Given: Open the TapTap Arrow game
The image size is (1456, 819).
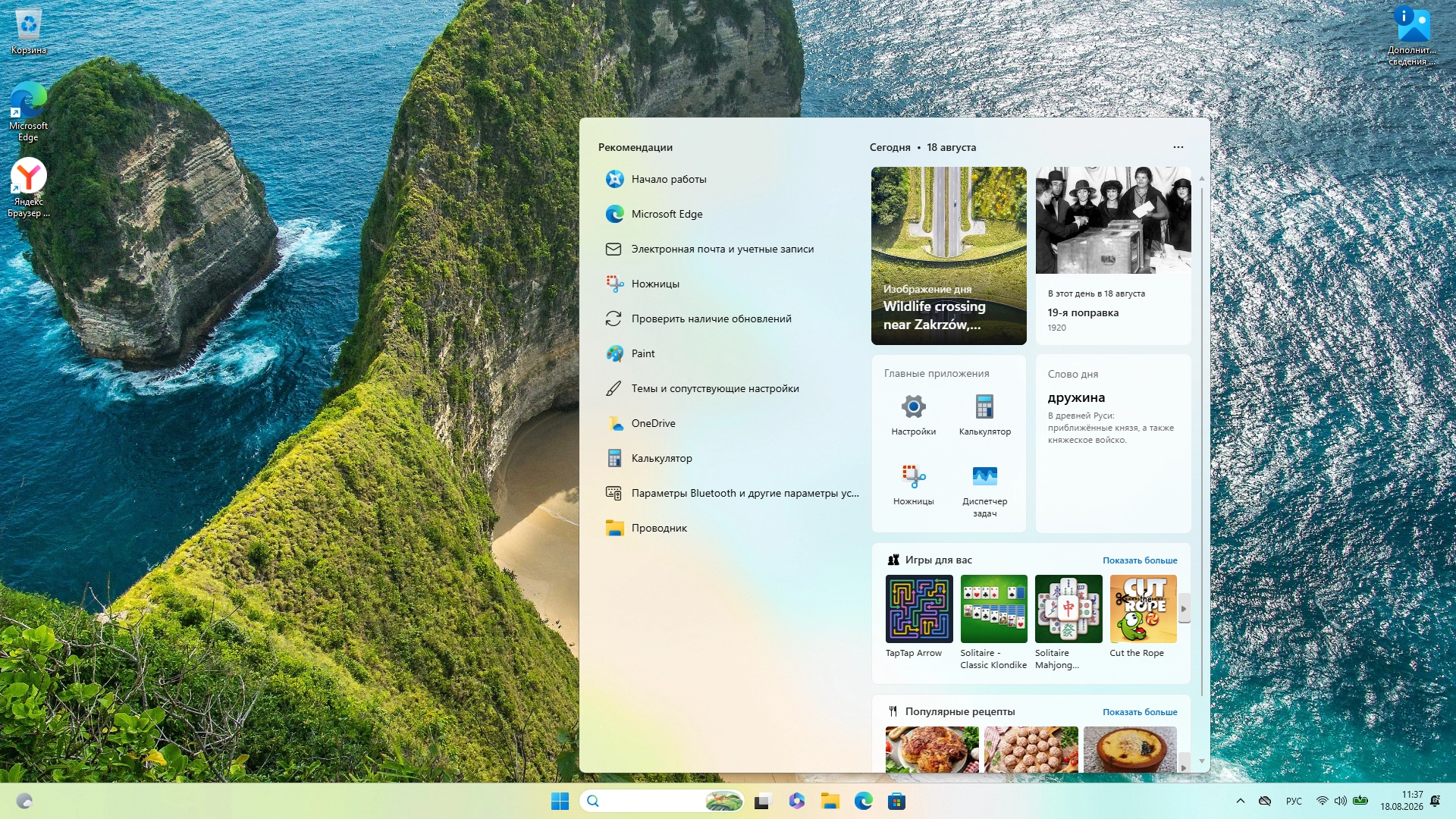Looking at the screenshot, I should pos(919,617).
